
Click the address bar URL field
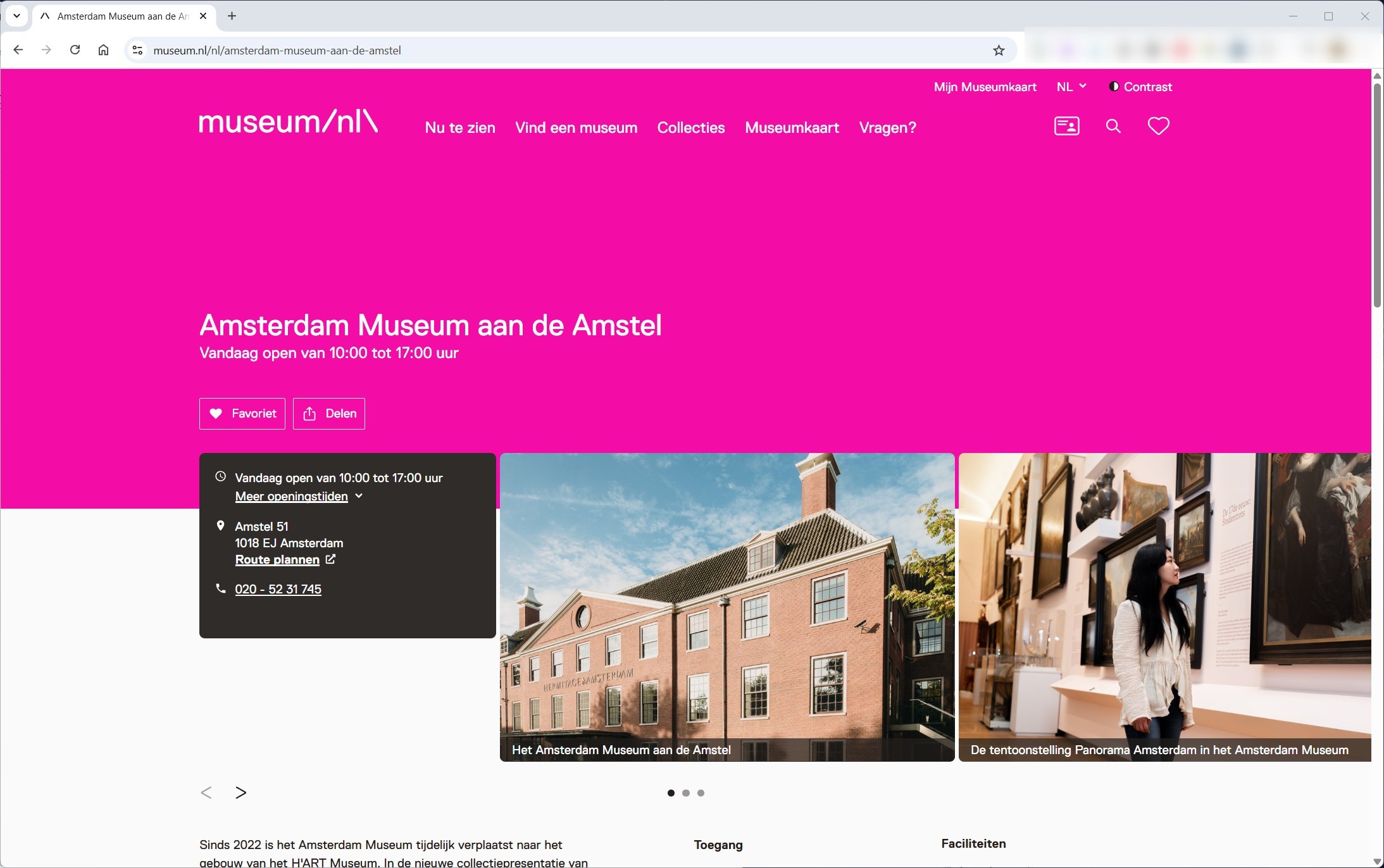(570, 50)
